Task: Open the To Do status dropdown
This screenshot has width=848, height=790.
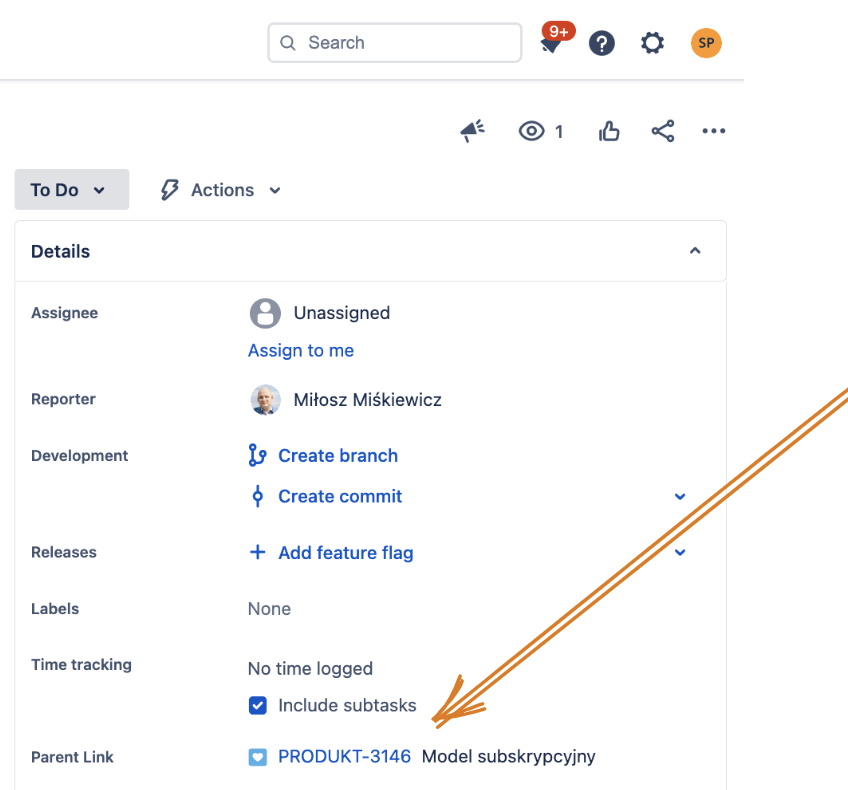Action: coord(71,190)
